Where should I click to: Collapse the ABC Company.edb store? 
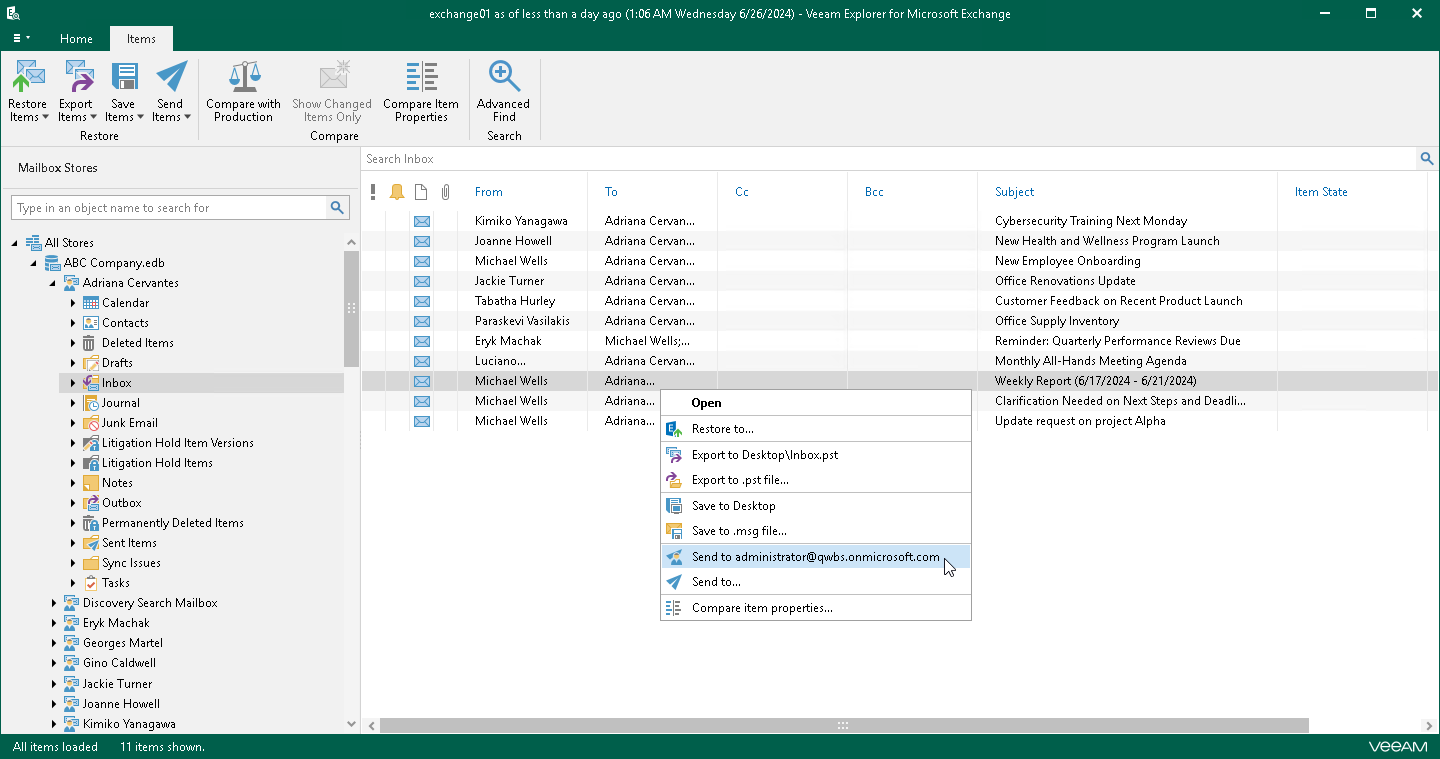[35, 263]
